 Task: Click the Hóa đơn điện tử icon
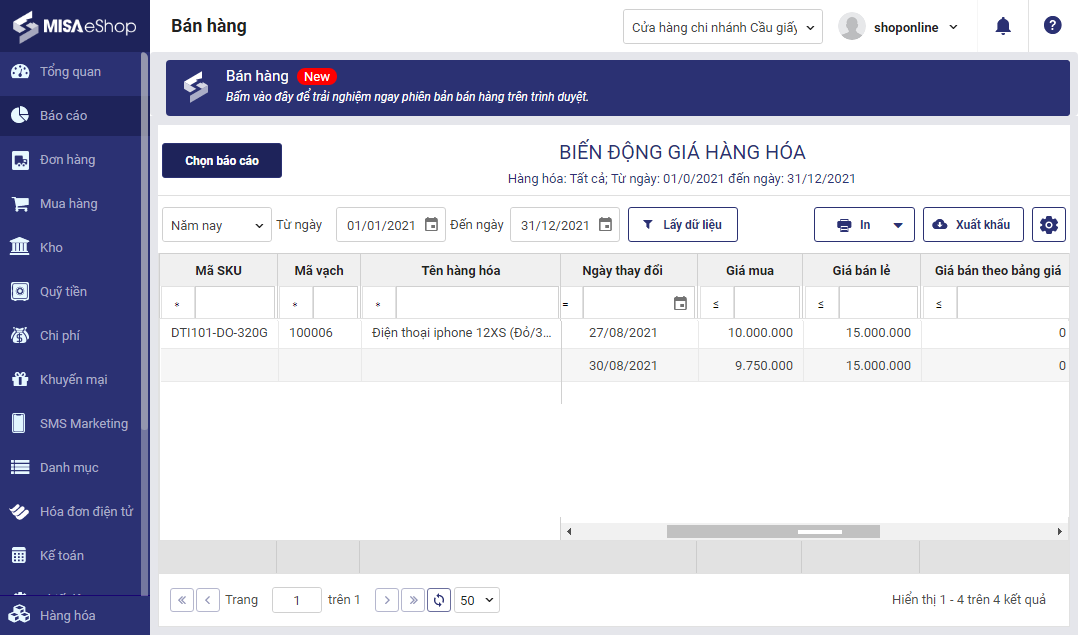(x=20, y=511)
